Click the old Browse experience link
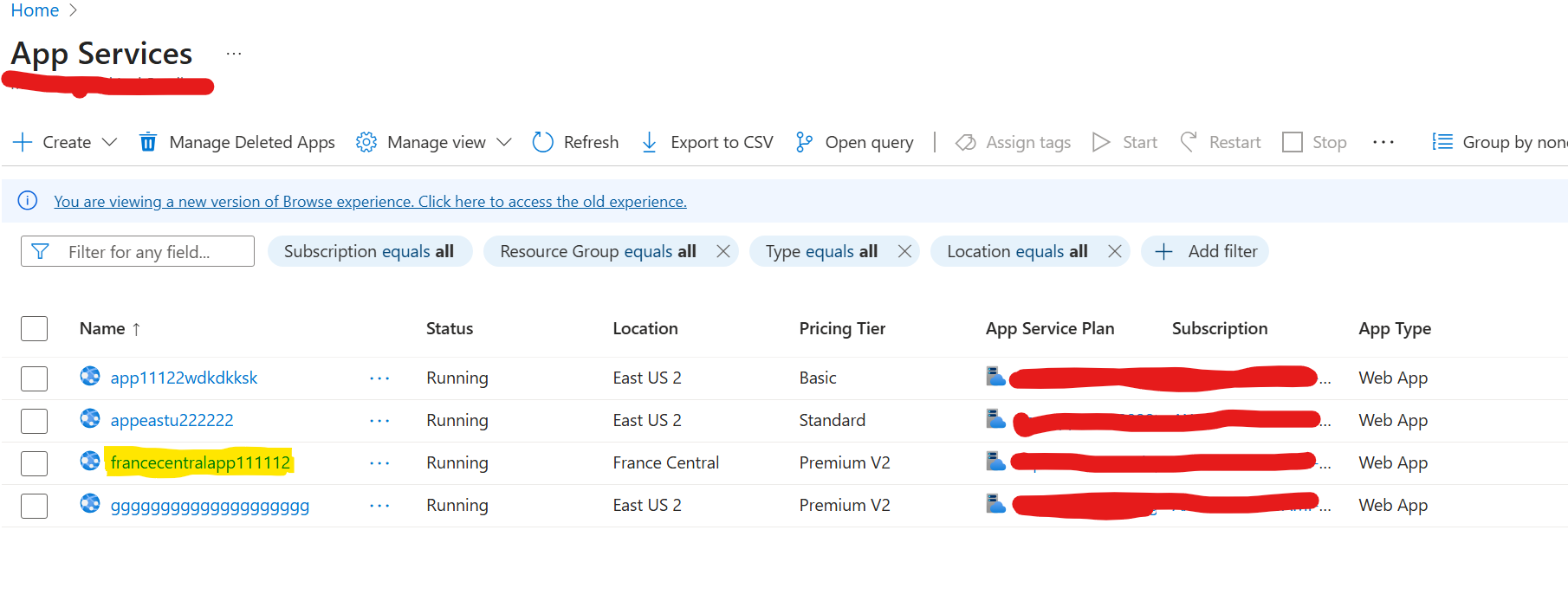 (370, 202)
